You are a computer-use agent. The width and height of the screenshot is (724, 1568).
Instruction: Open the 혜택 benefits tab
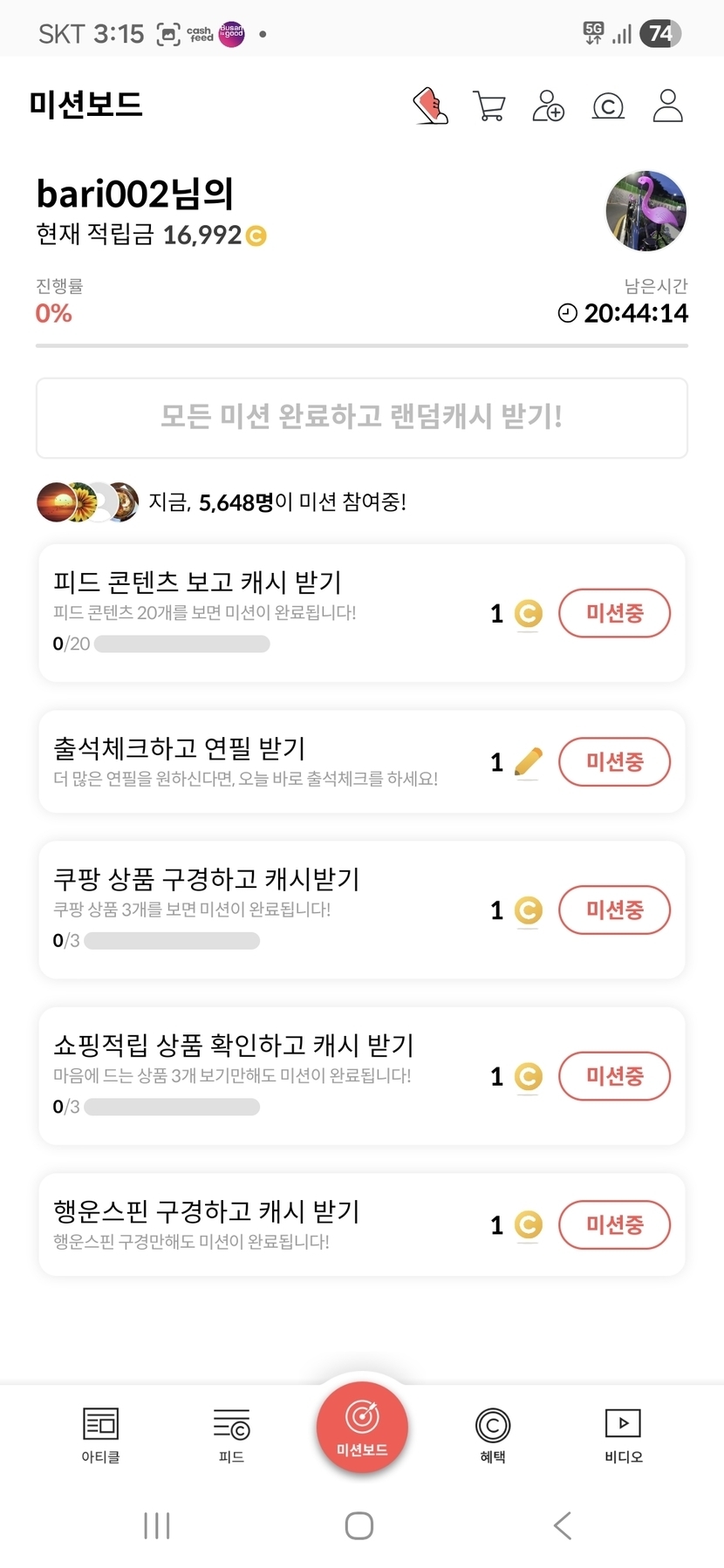pos(493,1435)
